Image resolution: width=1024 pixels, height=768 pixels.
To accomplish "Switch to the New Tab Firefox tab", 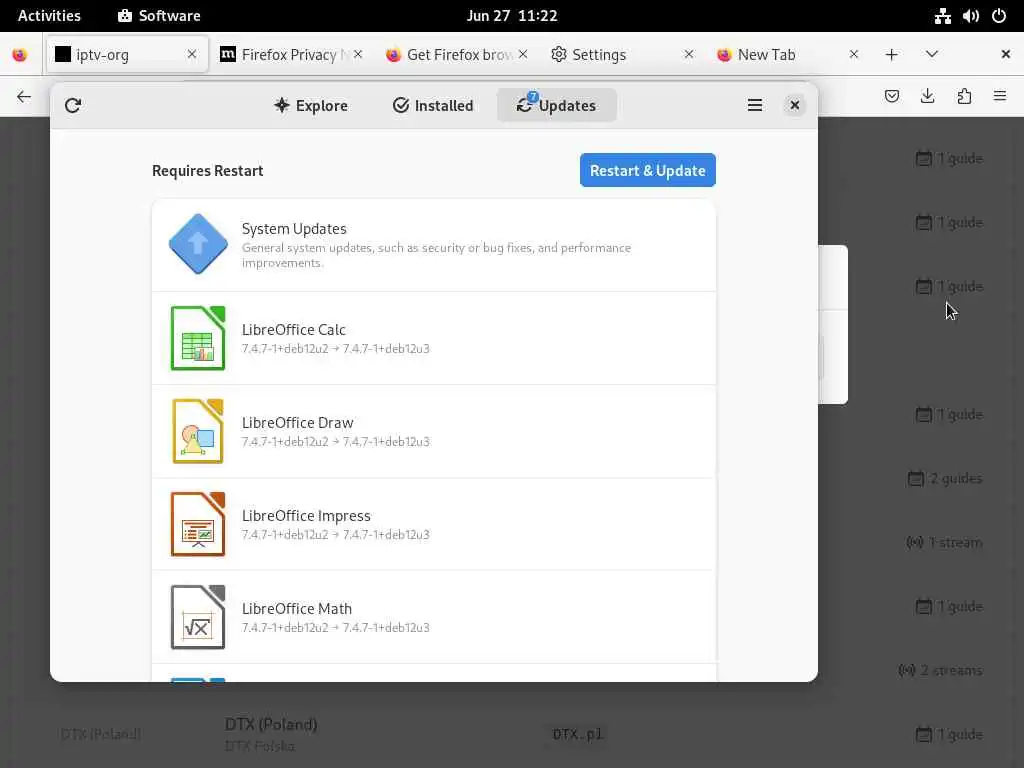I will click(786, 55).
